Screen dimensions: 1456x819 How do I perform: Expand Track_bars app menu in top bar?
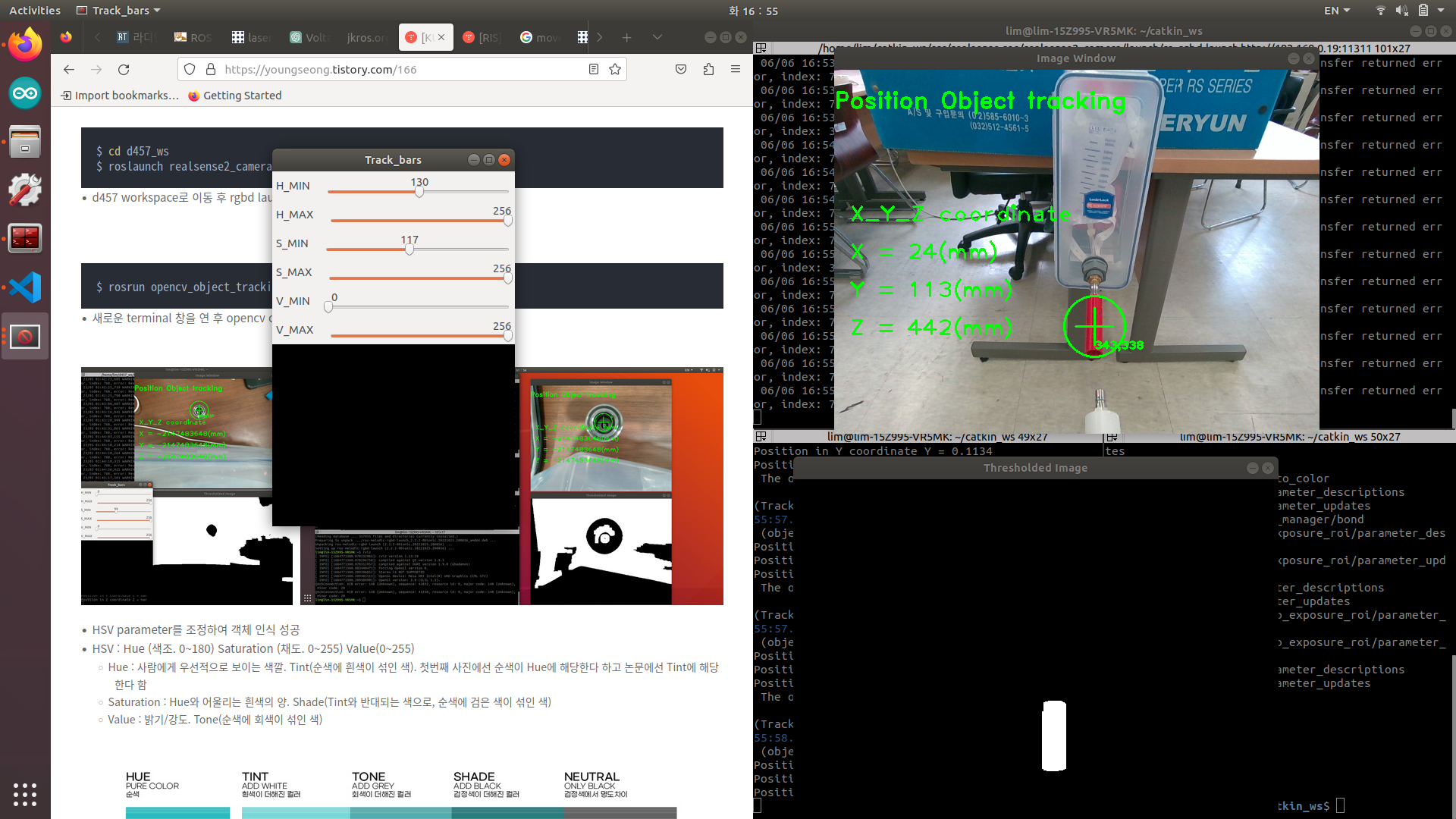pos(119,11)
